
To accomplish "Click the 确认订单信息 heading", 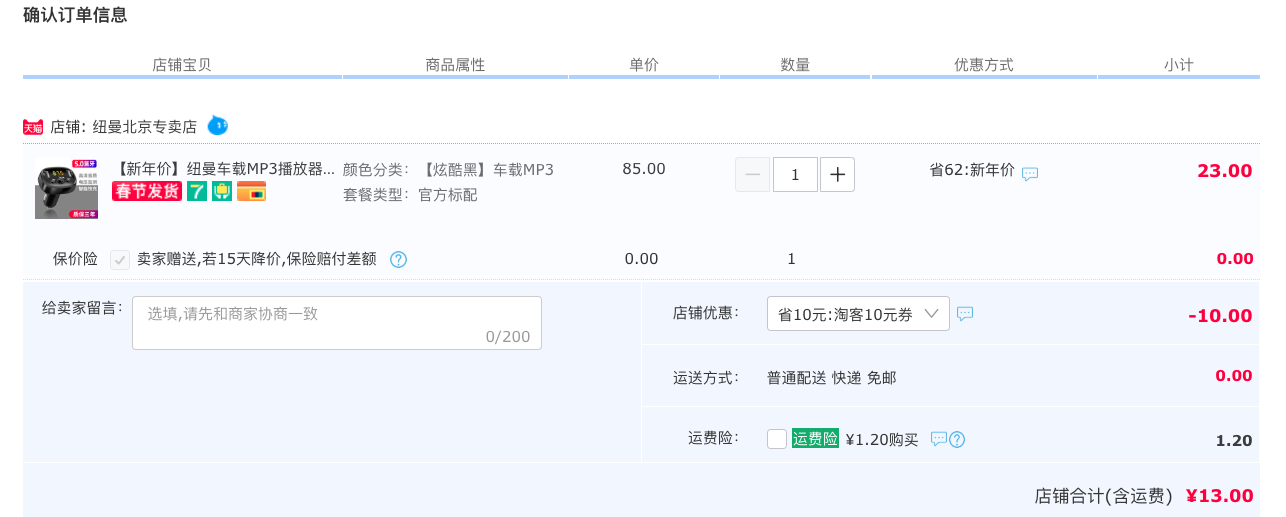I will point(75,15).
